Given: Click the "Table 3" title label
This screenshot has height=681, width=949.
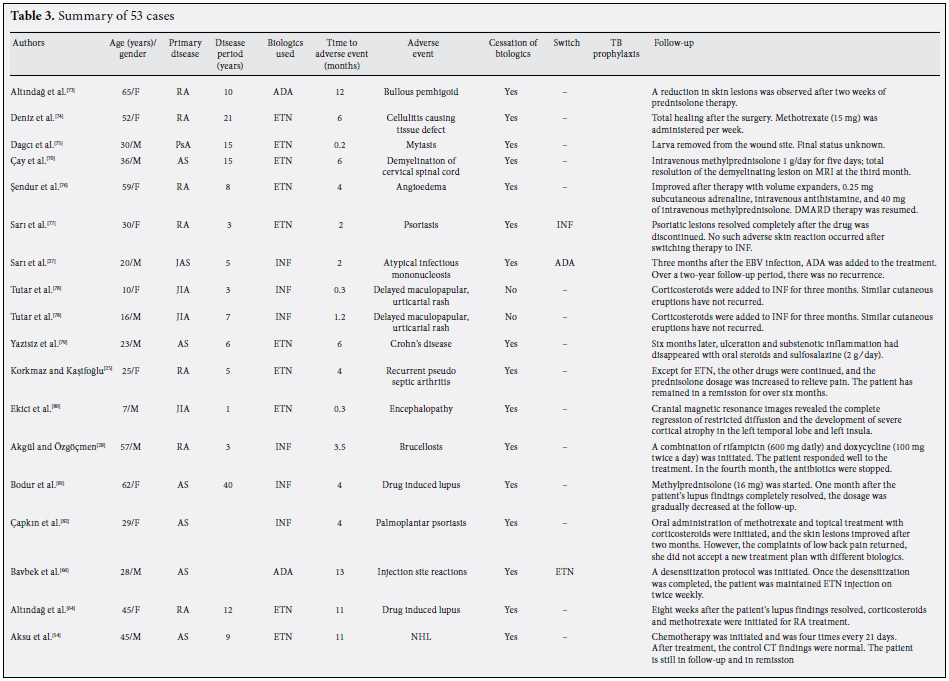Looking at the screenshot, I should [x=34, y=17].
